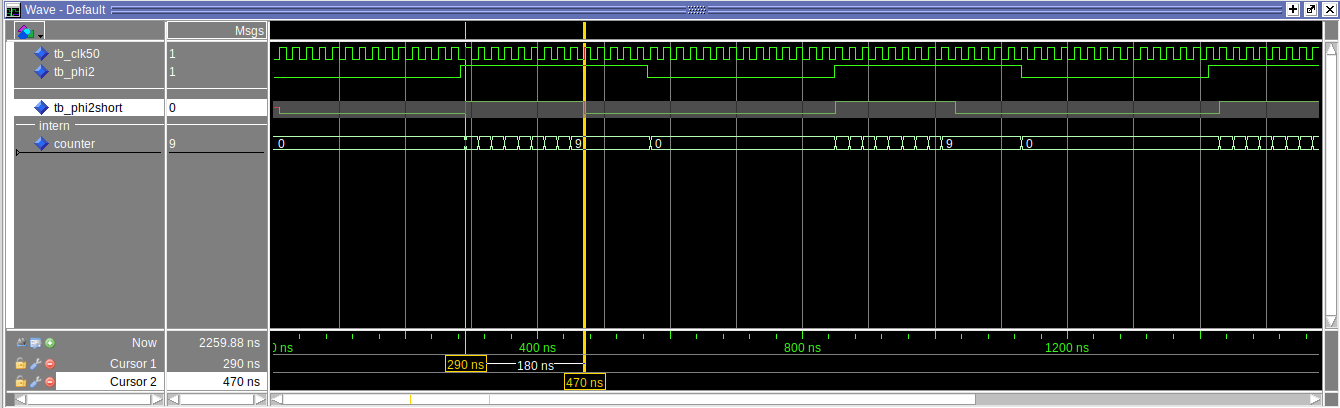Click the 290 ns value in cursor value column
The height and width of the screenshot is (408, 1340).
click(241, 364)
